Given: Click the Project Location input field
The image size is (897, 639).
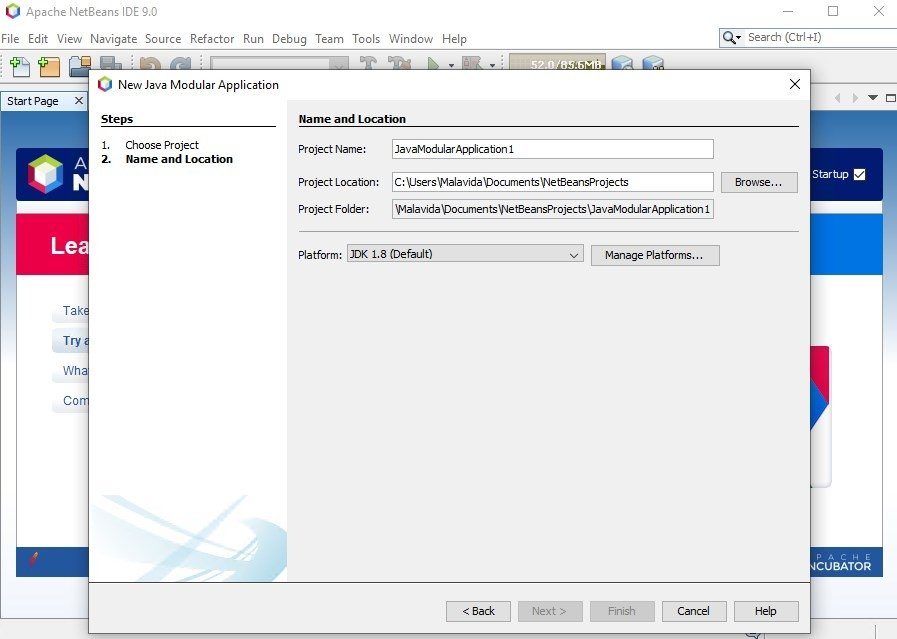Looking at the screenshot, I should (x=553, y=182).
